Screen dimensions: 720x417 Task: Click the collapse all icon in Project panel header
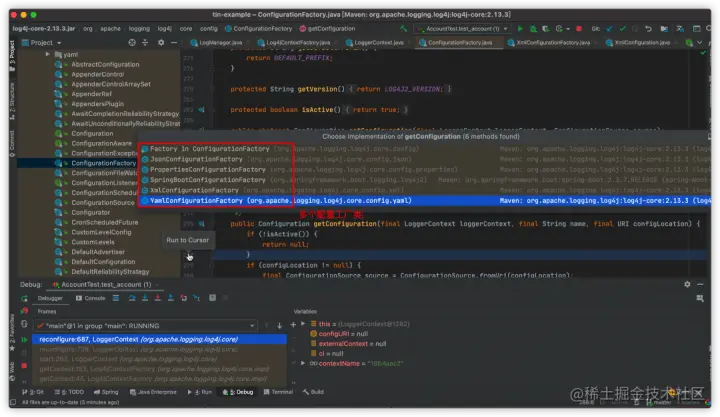point(145,42)
